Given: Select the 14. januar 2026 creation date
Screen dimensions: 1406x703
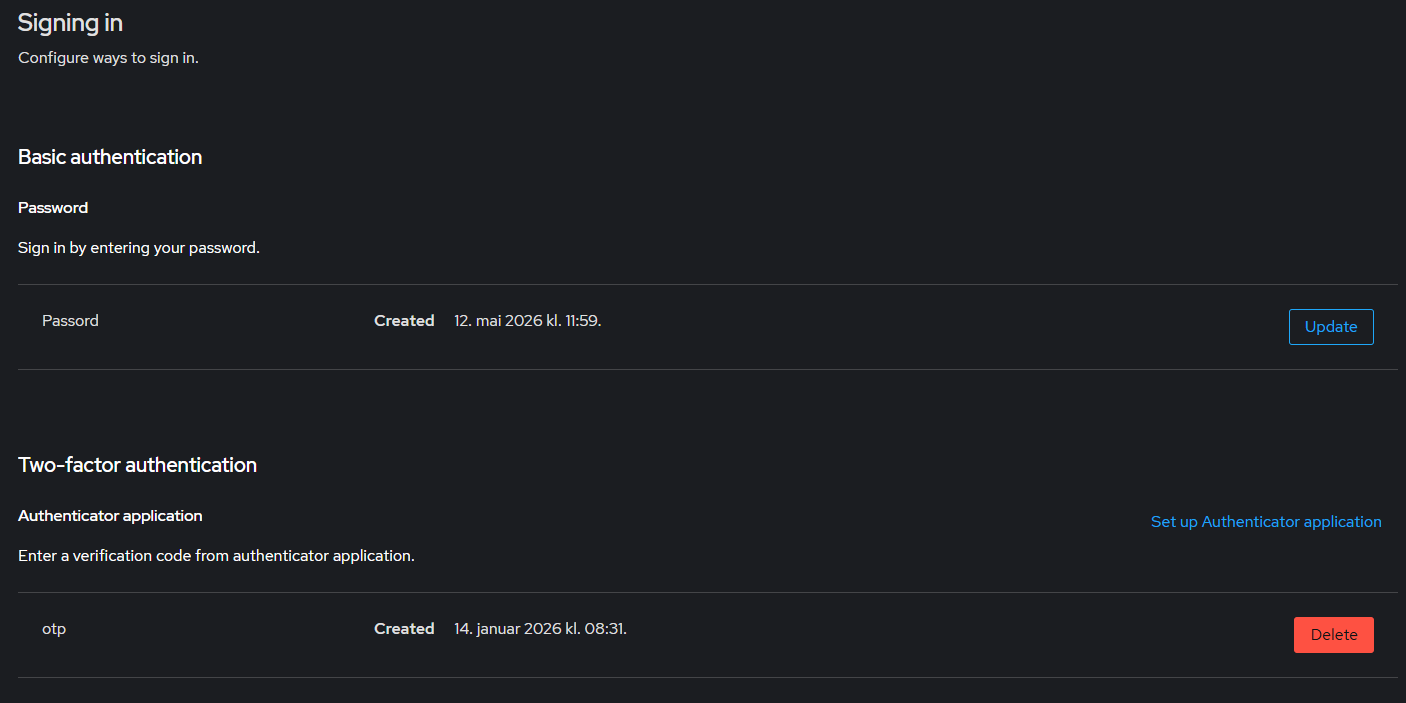Looking at the screenshot, I should (540, 629).
